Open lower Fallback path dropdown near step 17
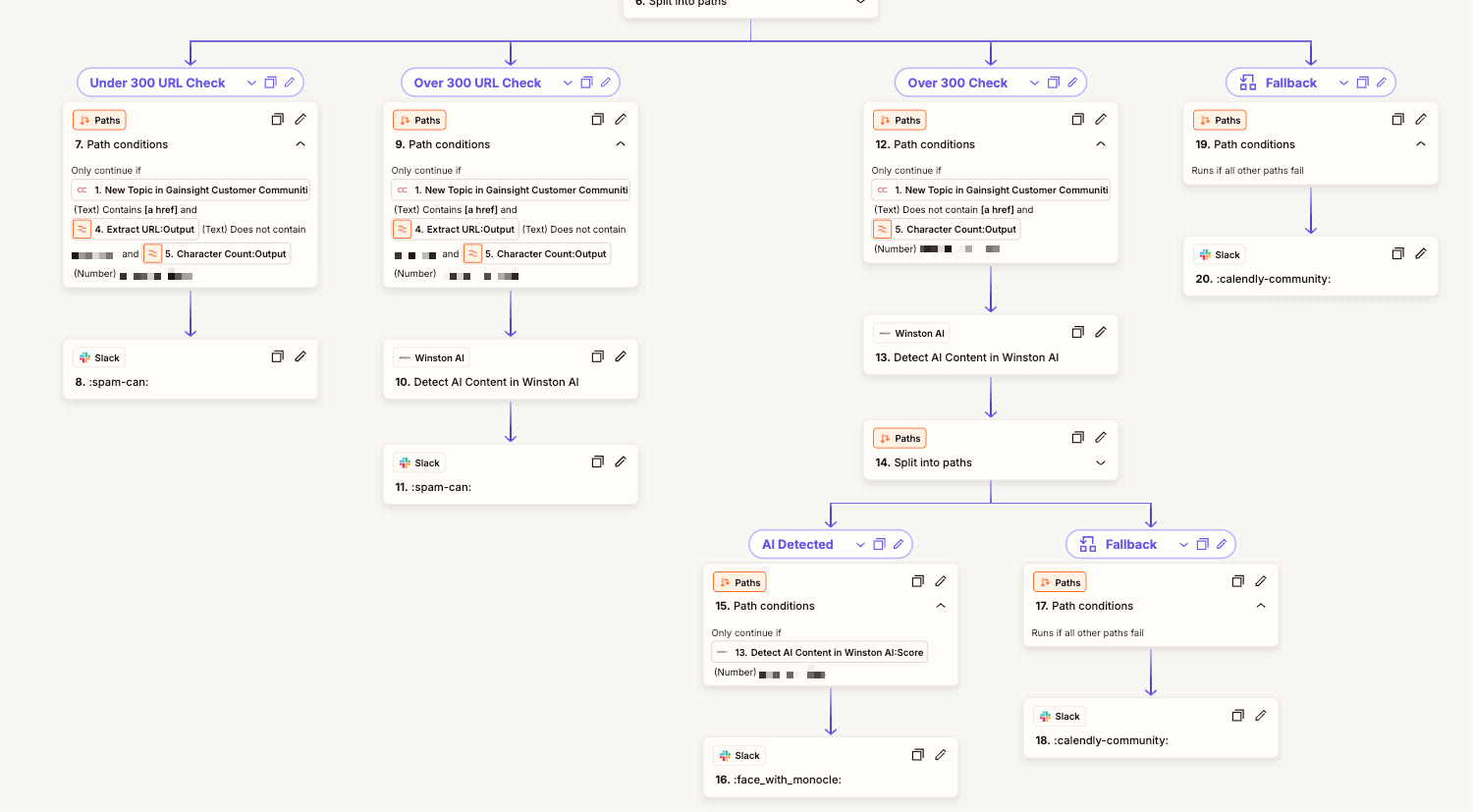1473x812 pixels. [1183, 544]
